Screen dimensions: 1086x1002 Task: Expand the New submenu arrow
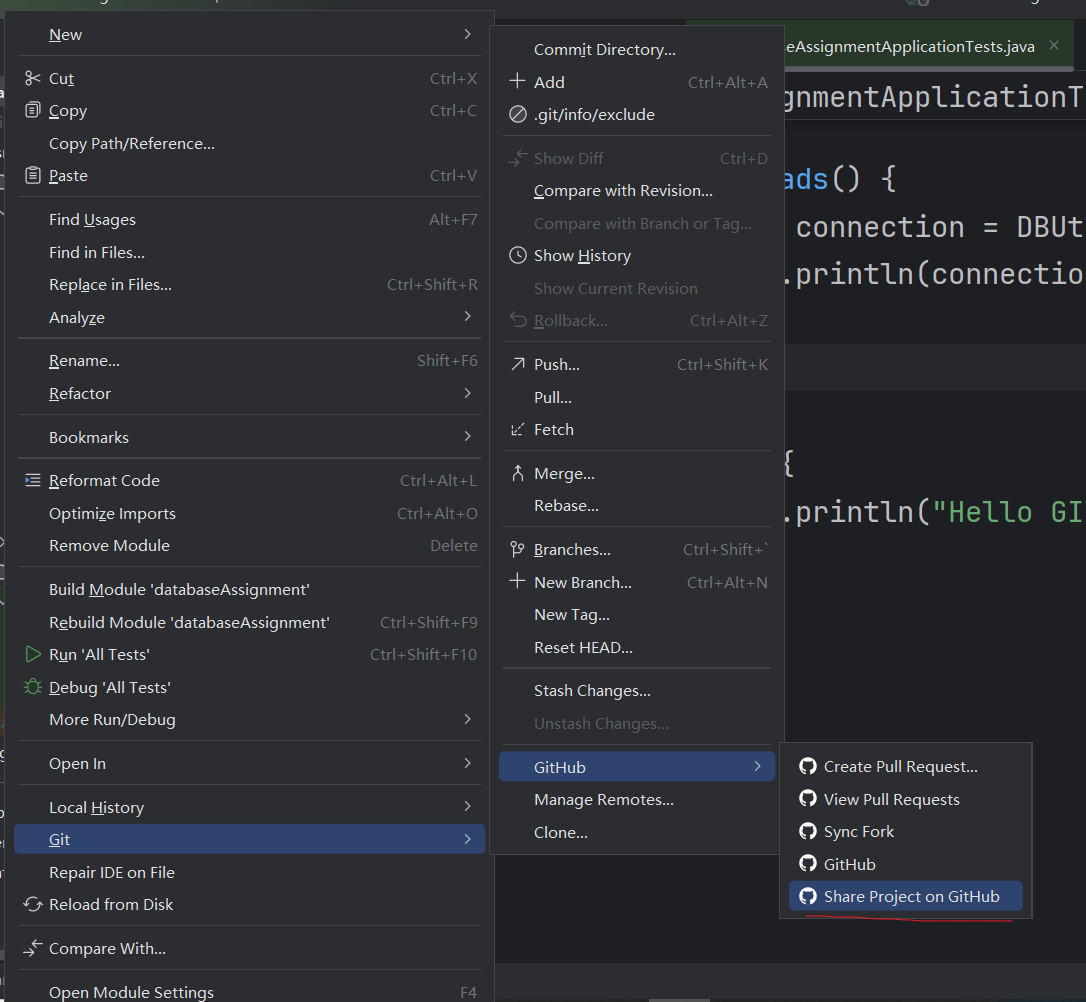(467, 35)
